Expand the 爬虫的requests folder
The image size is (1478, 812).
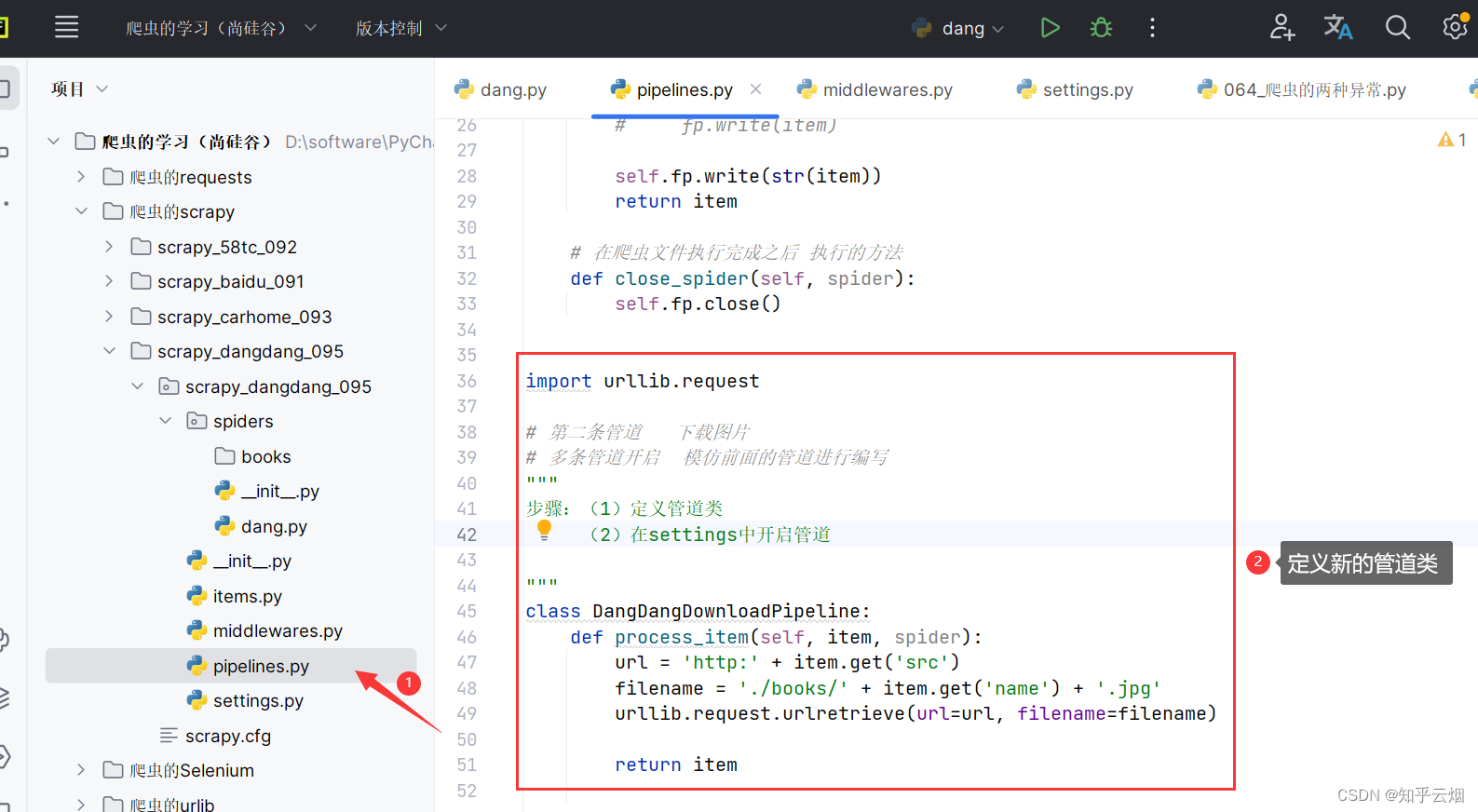pos(81,177)
